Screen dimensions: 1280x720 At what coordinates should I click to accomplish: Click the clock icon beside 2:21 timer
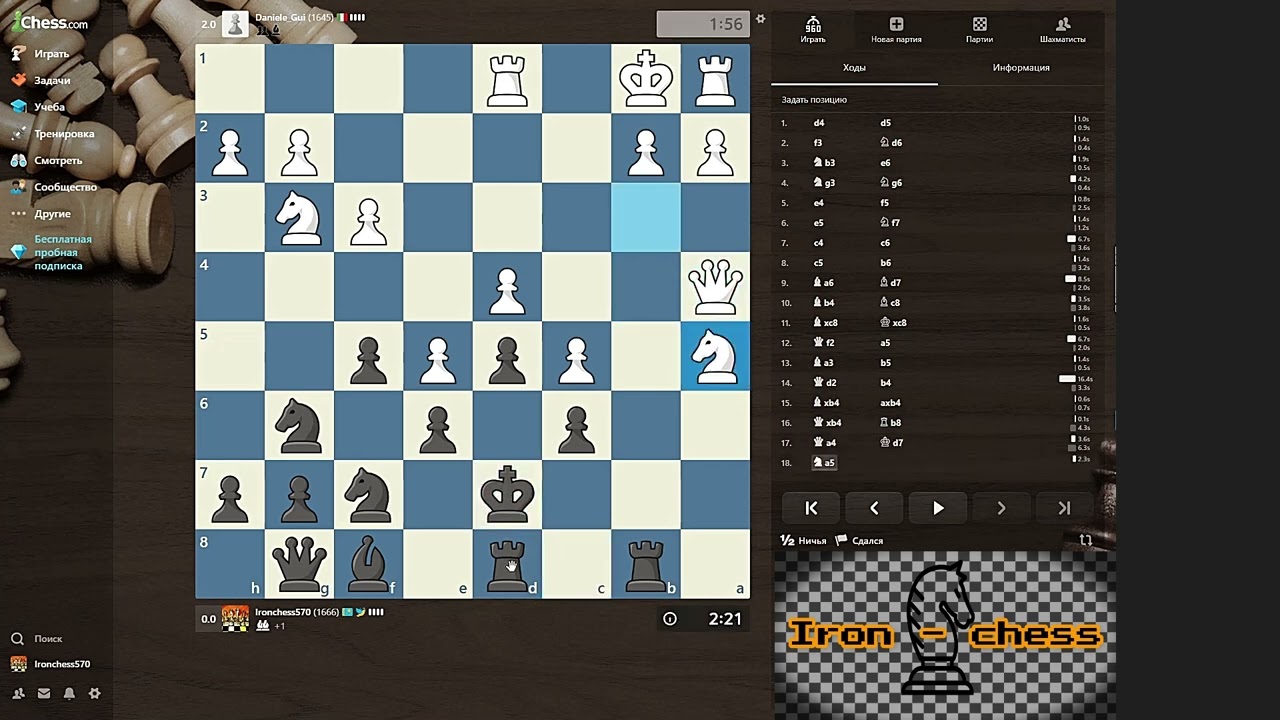670,619
